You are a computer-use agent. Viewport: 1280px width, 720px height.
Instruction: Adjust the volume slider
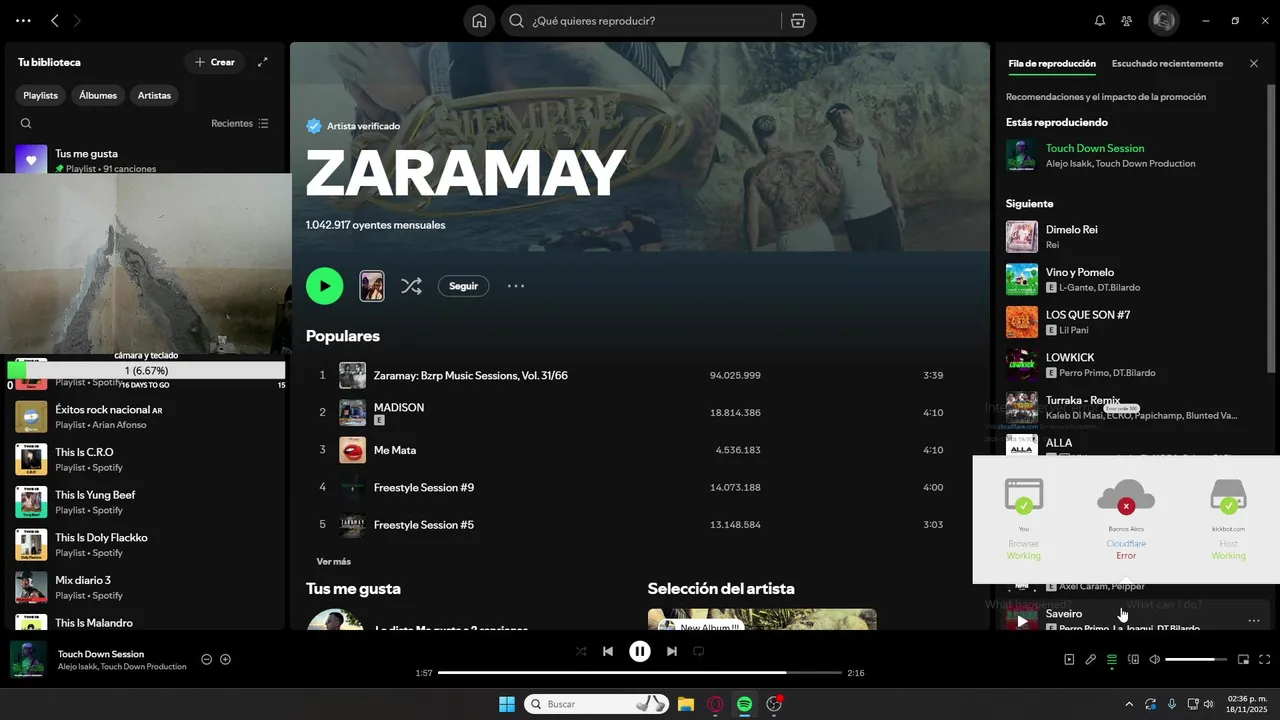[1196, 660]
